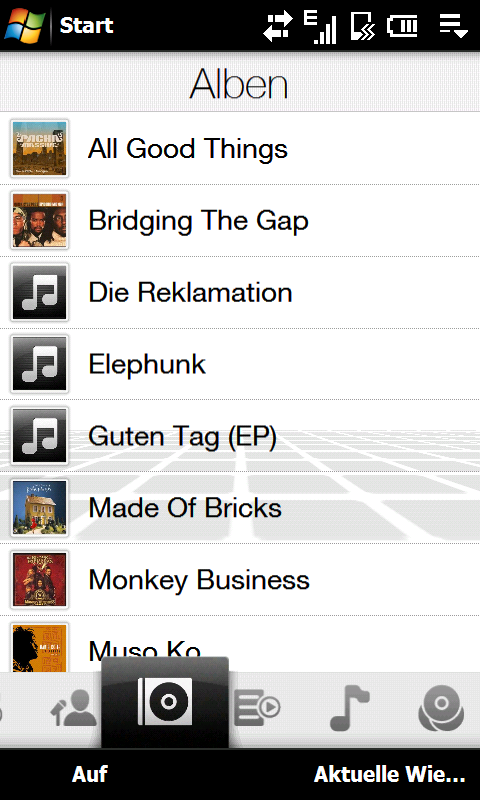Tap the battery status icon

click(402, 26)
